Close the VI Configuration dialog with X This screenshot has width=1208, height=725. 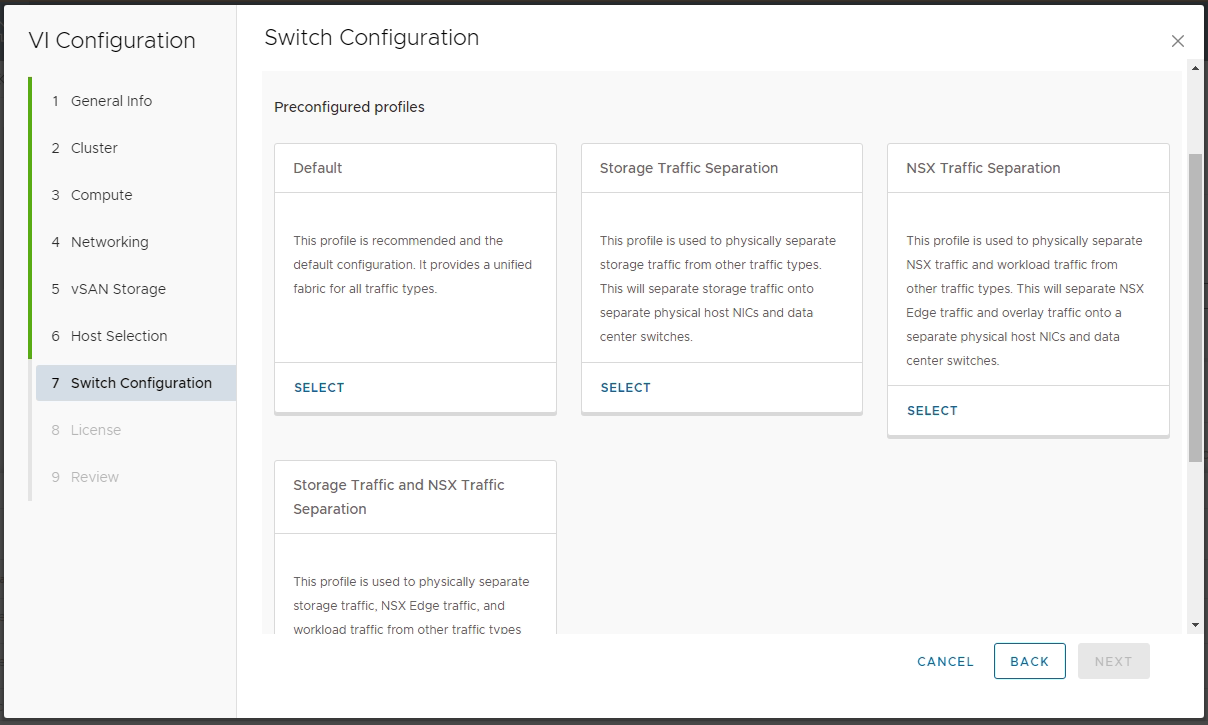1177,41
